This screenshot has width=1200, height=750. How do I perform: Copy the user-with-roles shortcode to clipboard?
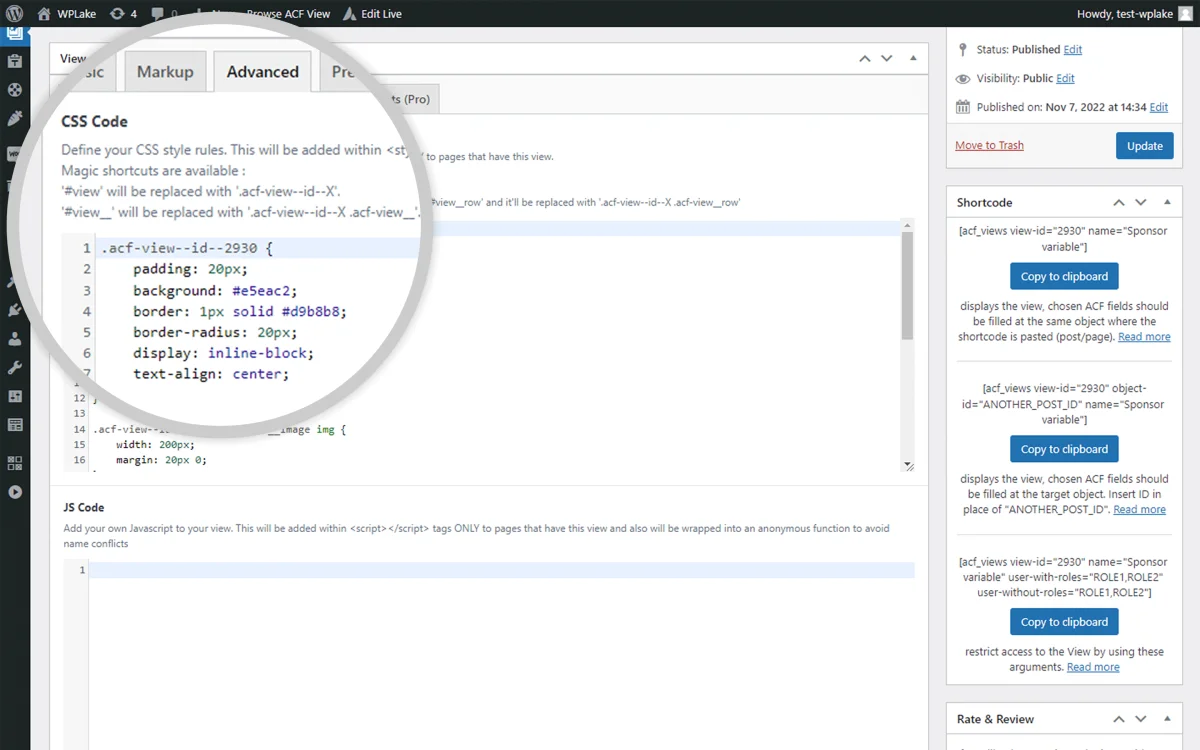[1064, 622]
